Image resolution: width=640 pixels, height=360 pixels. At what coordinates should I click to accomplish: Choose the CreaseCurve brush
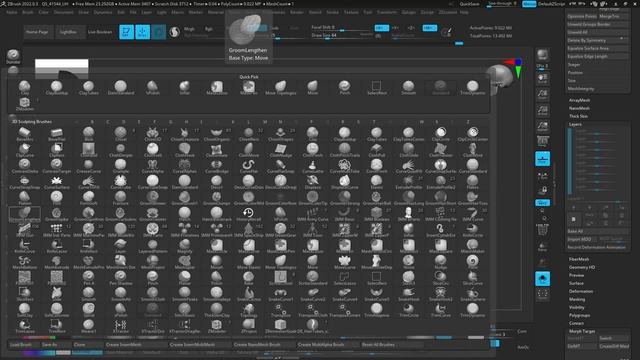pyautogui.click(x=89, y=166)
